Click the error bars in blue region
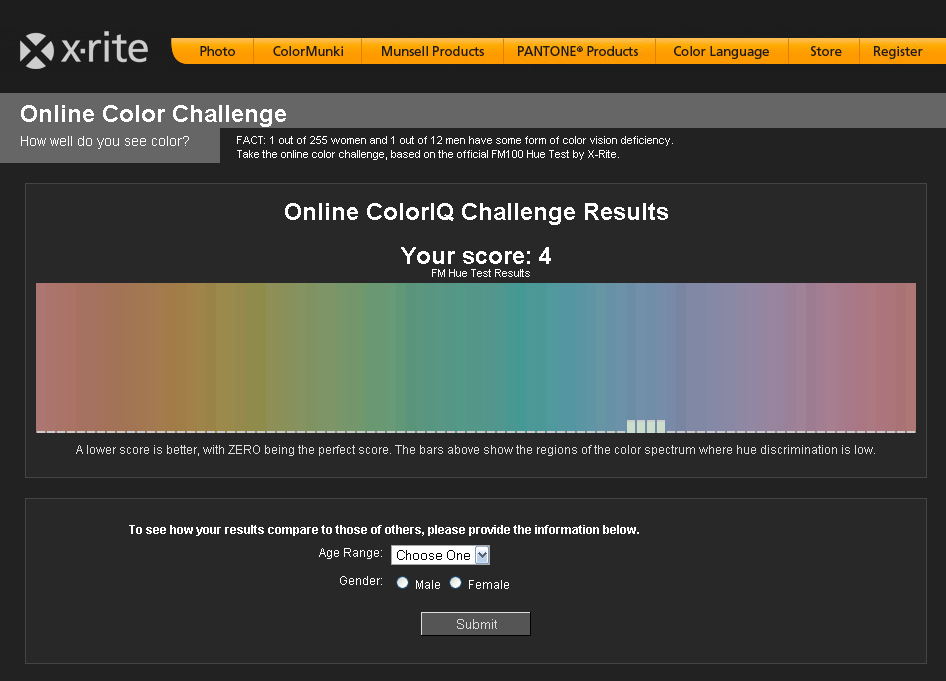The height and width of the screenshot is (681, 946). pyautogui.click(x=646, y=426)
